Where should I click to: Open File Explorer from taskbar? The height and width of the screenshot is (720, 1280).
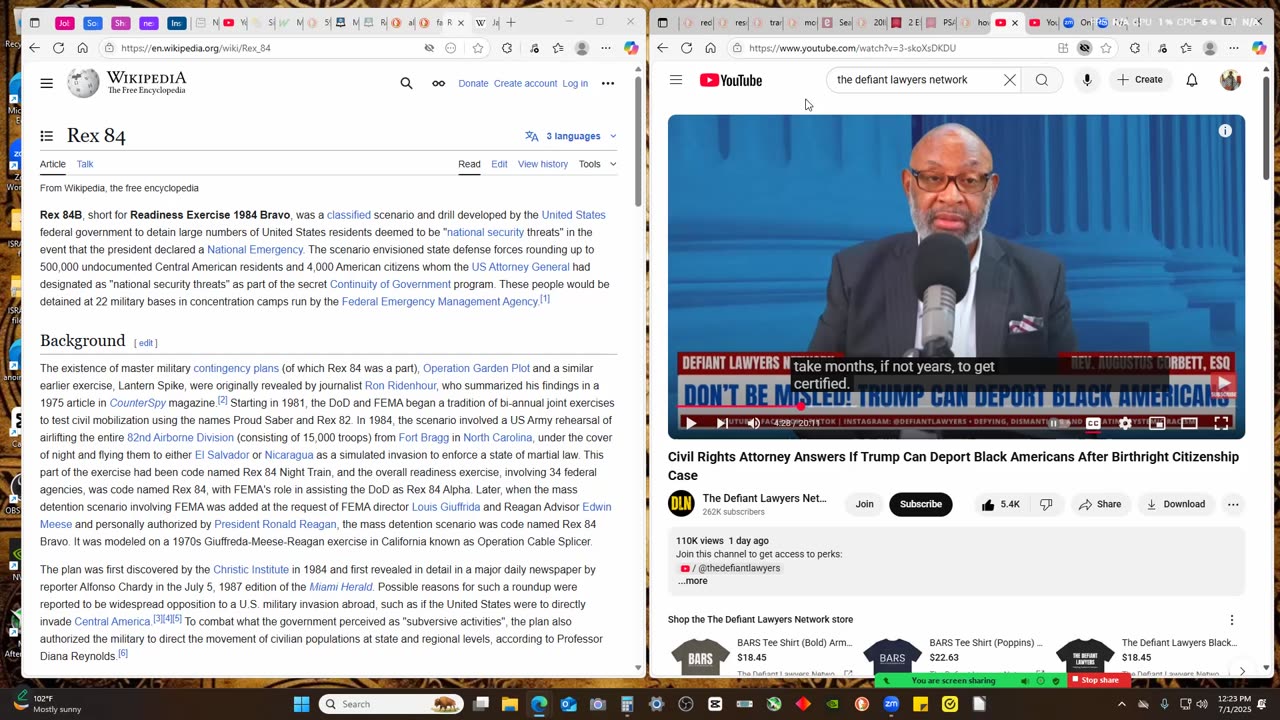click(510, 704)
